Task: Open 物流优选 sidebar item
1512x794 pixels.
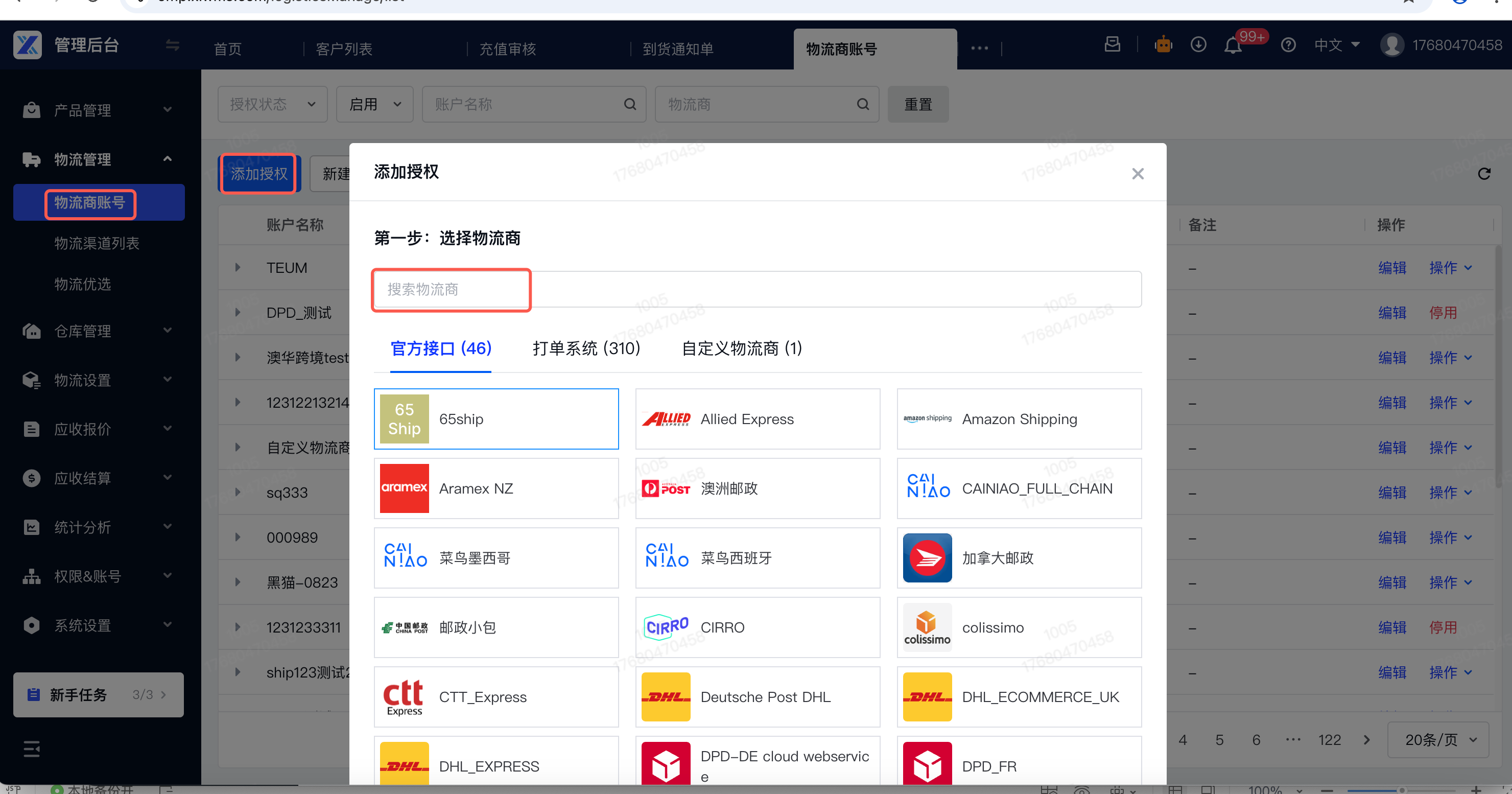Action: tap(83, 284)
